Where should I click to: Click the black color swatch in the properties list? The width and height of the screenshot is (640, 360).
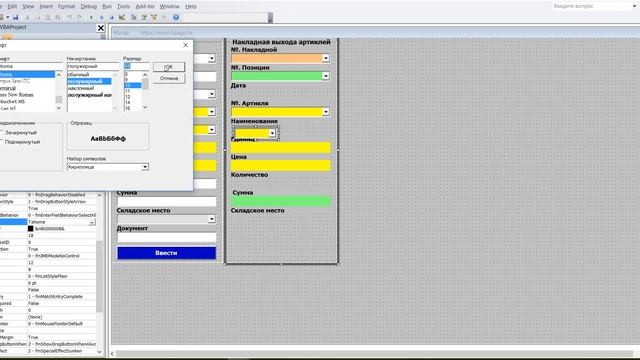pyautogui.click(x=31, y=229)
